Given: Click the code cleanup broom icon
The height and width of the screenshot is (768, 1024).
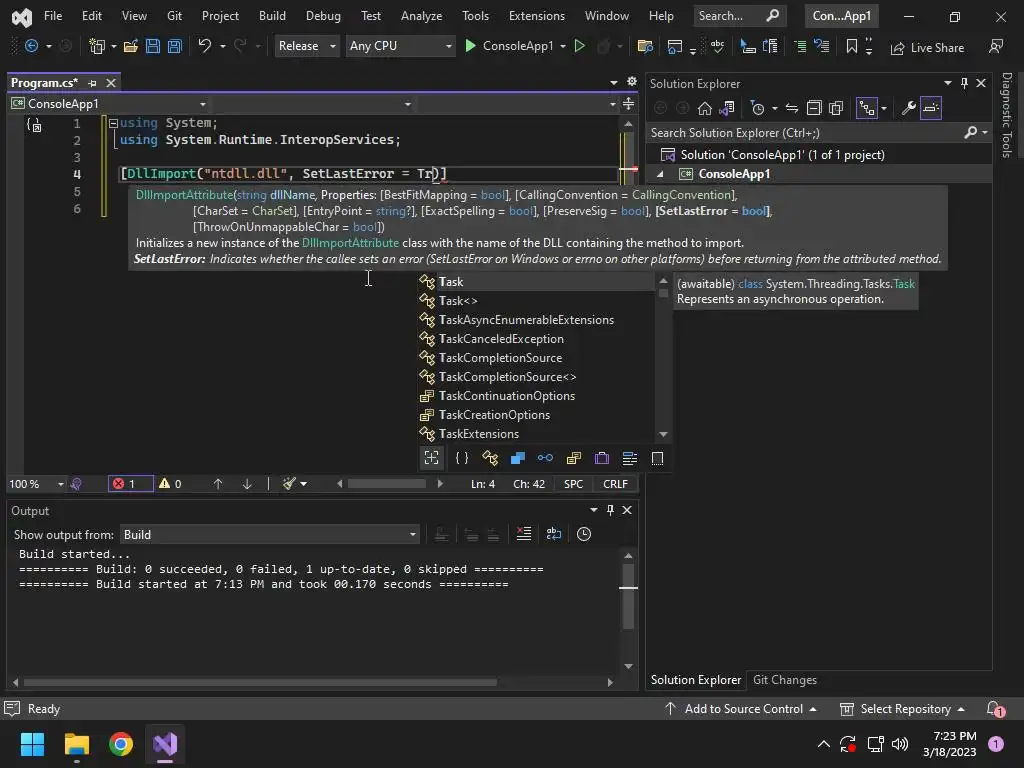Looking at the screenshot, I should (289, 484).
